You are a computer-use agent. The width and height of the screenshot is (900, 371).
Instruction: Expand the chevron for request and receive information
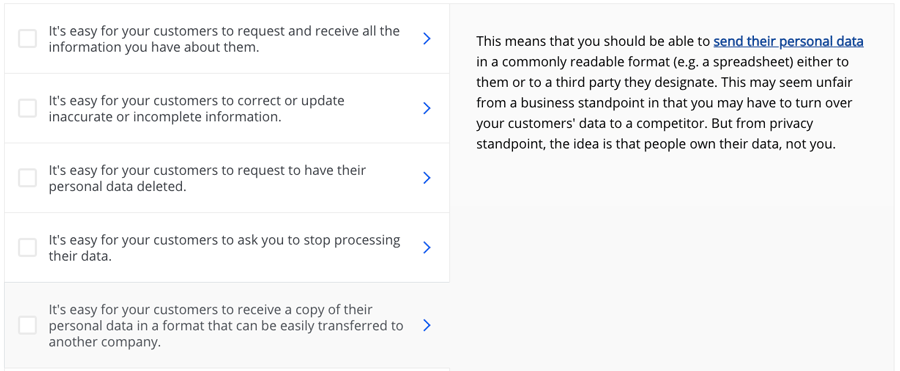click(426, 38)
